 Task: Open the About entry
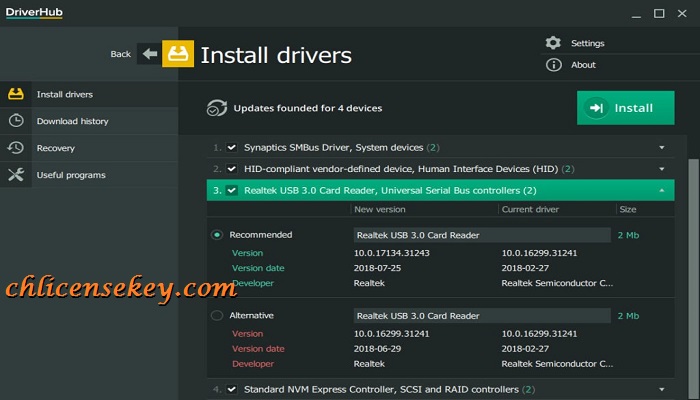[x=583, y=65]
